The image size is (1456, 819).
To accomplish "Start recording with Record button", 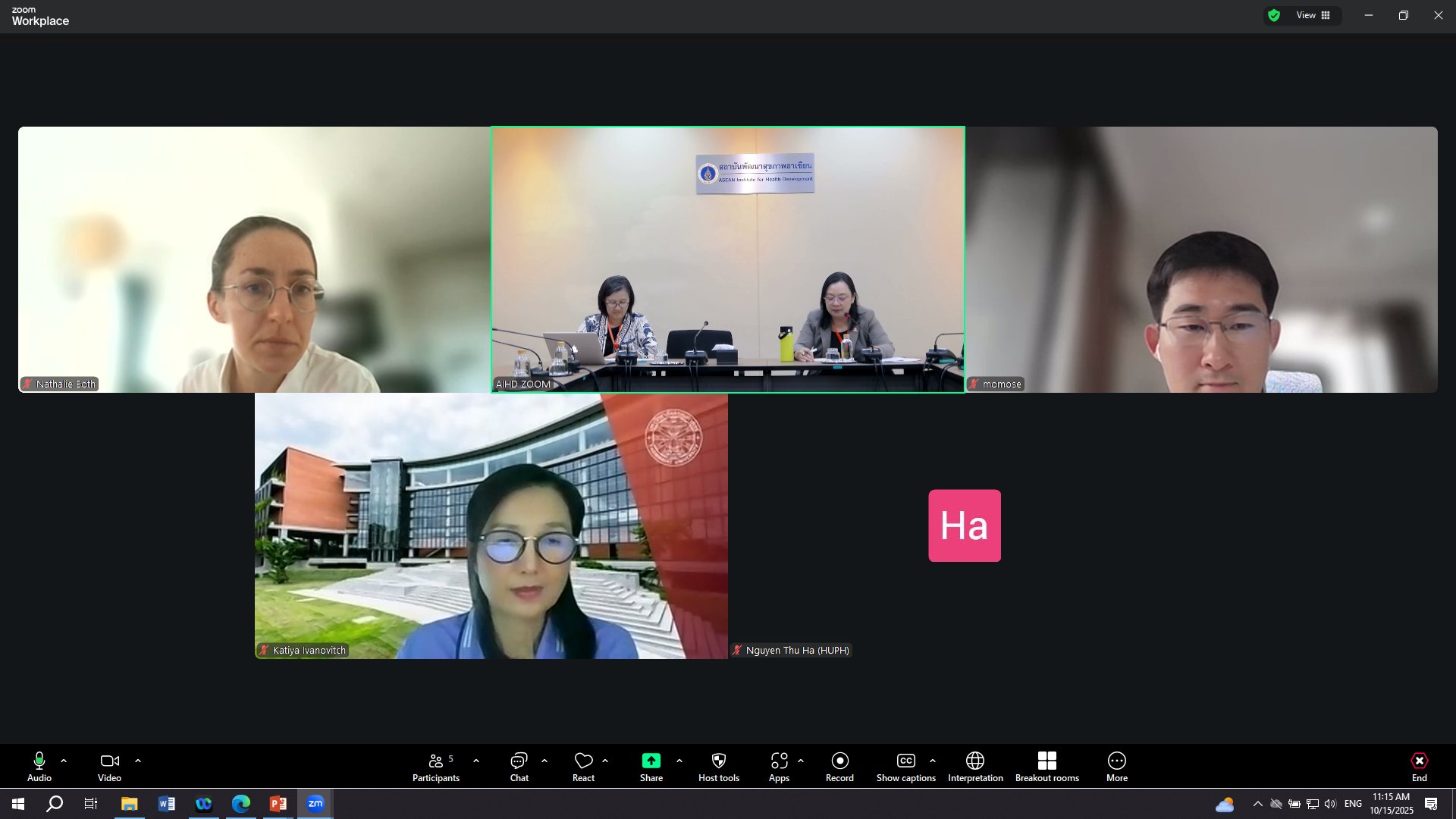I will (839, 766).
